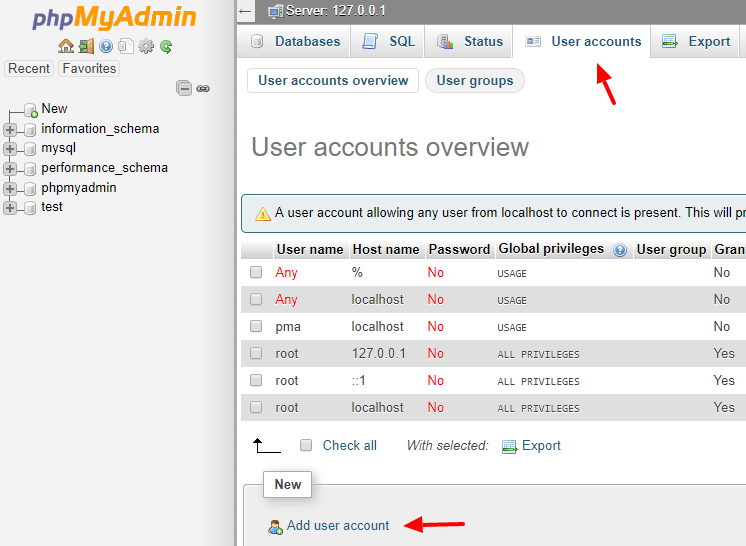This screenshot has height=546, width=746.
Task: Switch to User accounts overview subtab
Action: pyautogui.click(x=333, y=80)
